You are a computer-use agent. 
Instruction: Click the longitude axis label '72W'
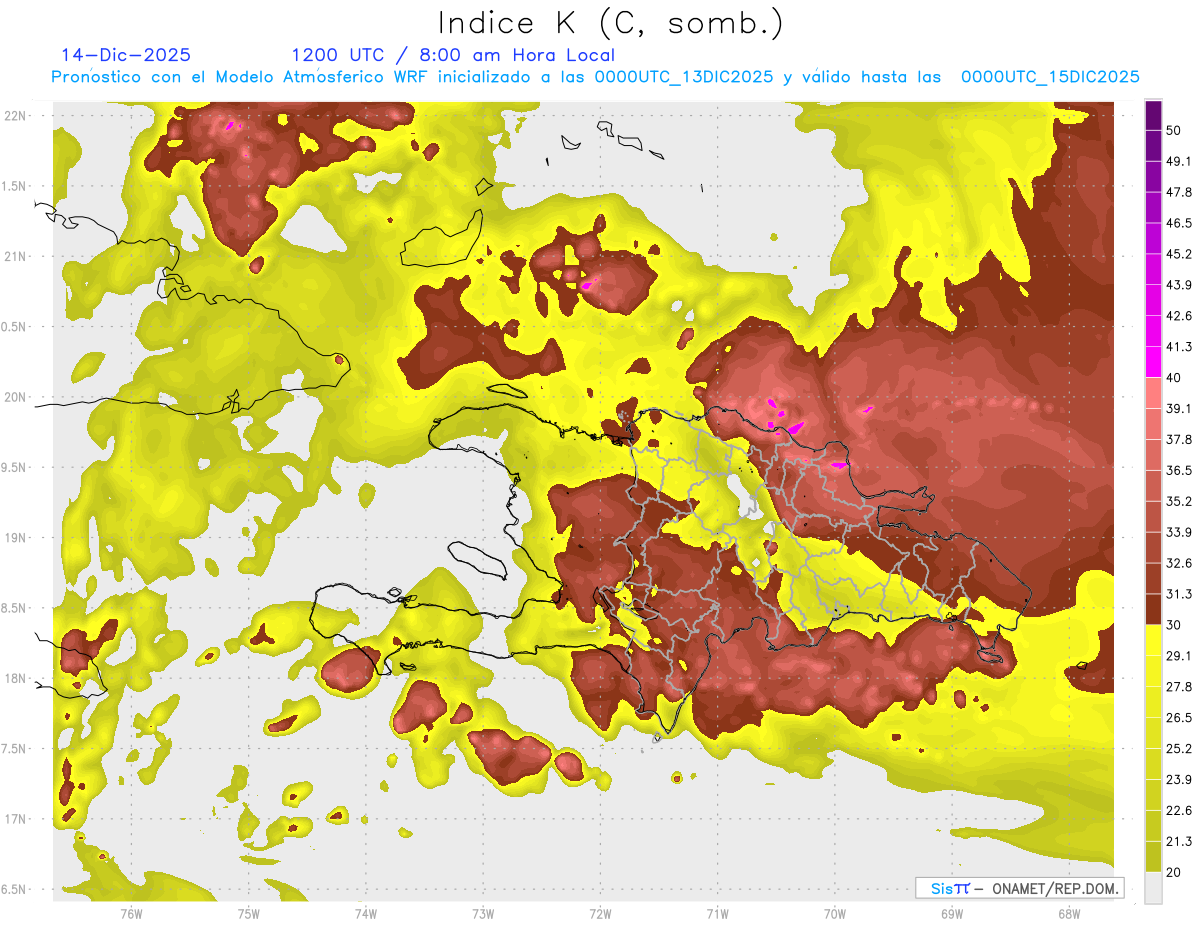(600, 913)
